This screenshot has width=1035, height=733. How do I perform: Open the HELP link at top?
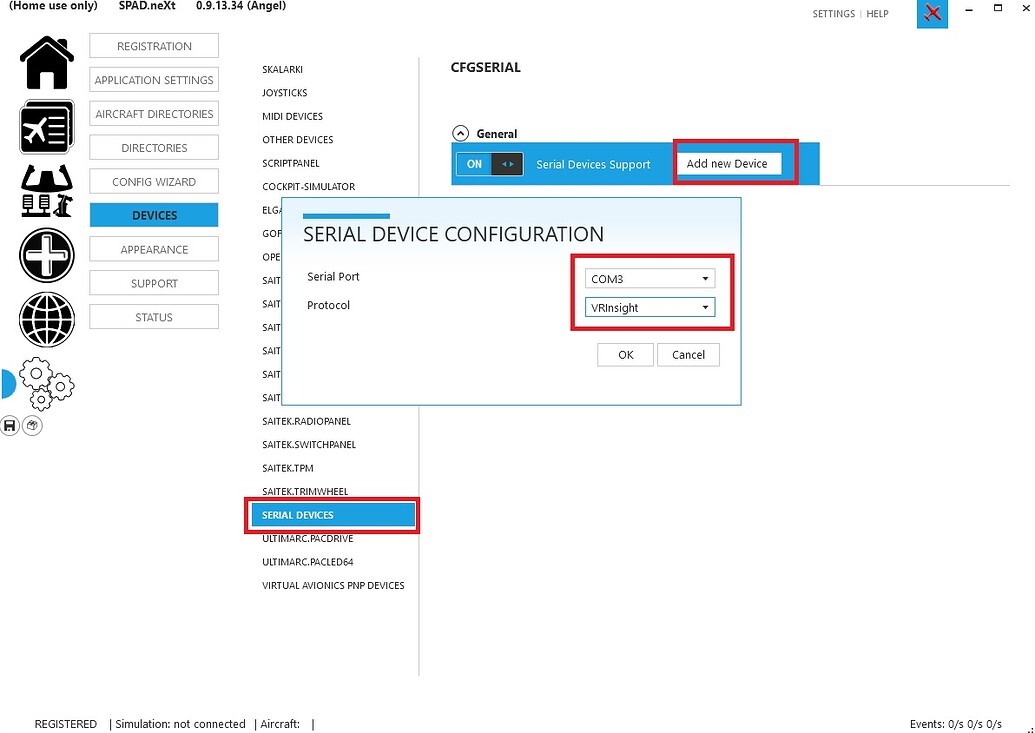click(877, 14)
